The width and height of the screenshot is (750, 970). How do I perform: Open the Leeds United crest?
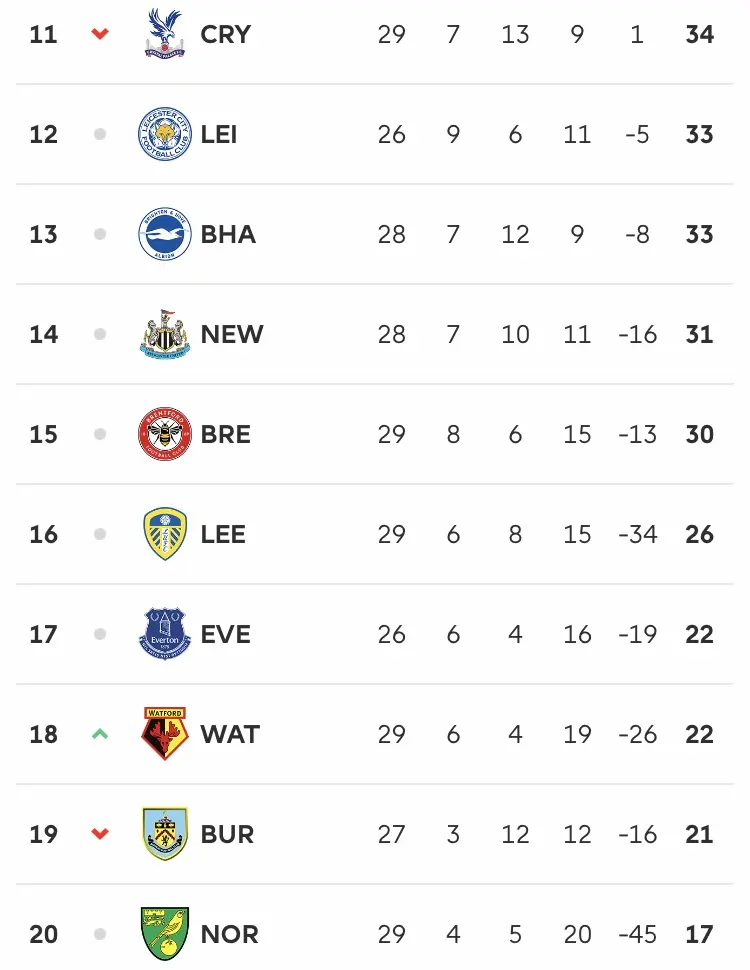pos(165,534)
